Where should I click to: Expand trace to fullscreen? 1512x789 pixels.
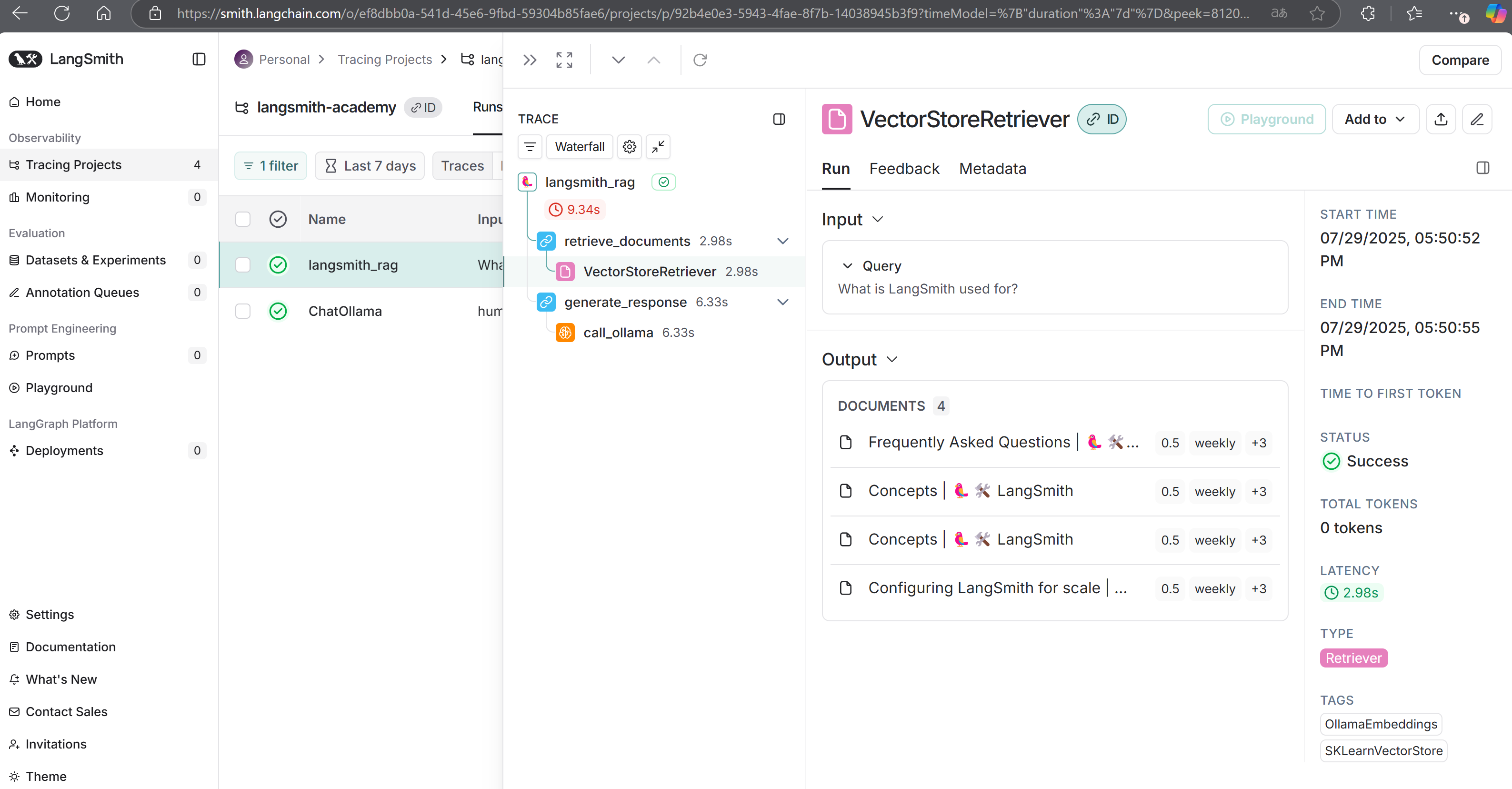[x=564, y=60]
